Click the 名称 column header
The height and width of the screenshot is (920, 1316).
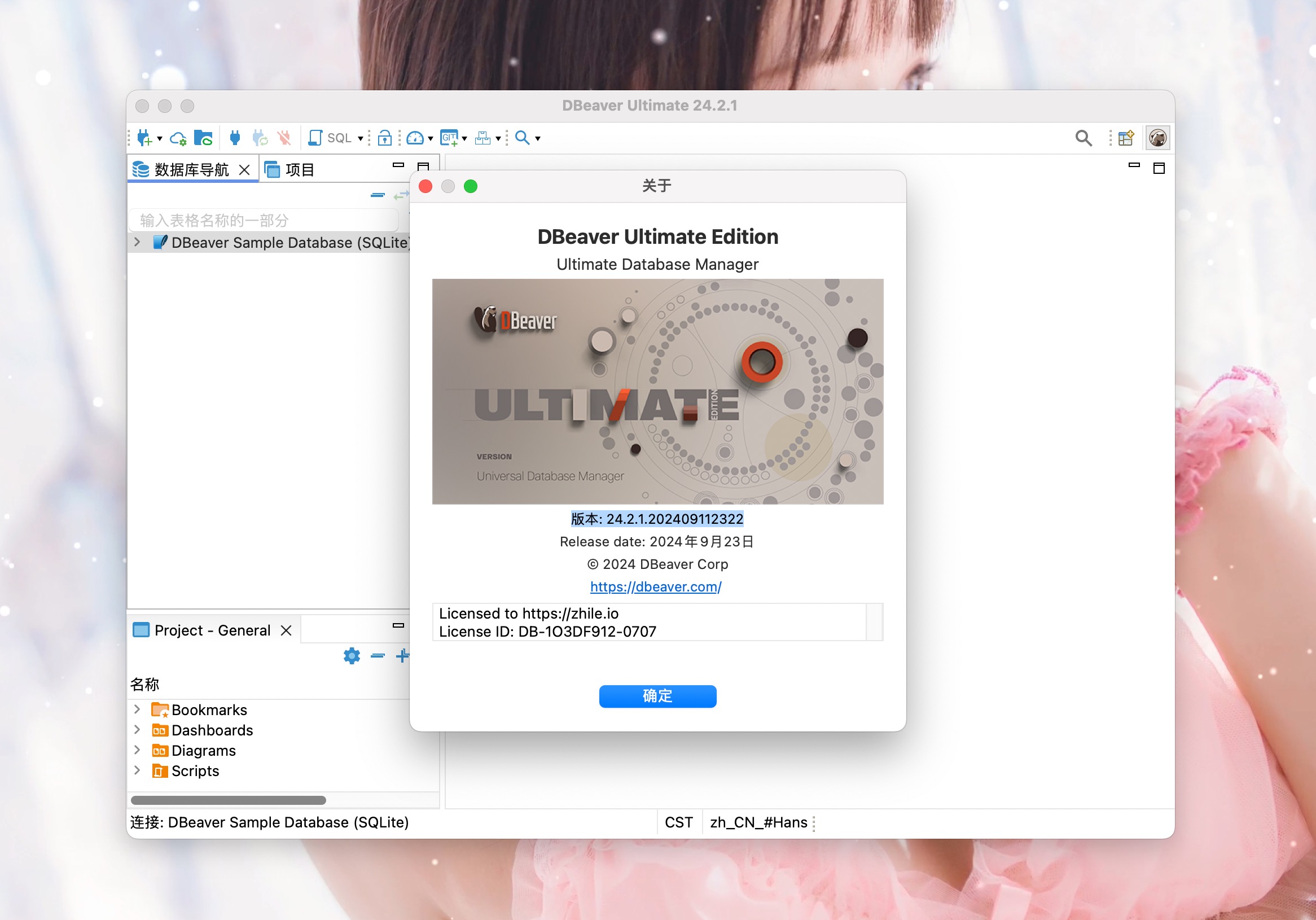[x=144, y=685]
